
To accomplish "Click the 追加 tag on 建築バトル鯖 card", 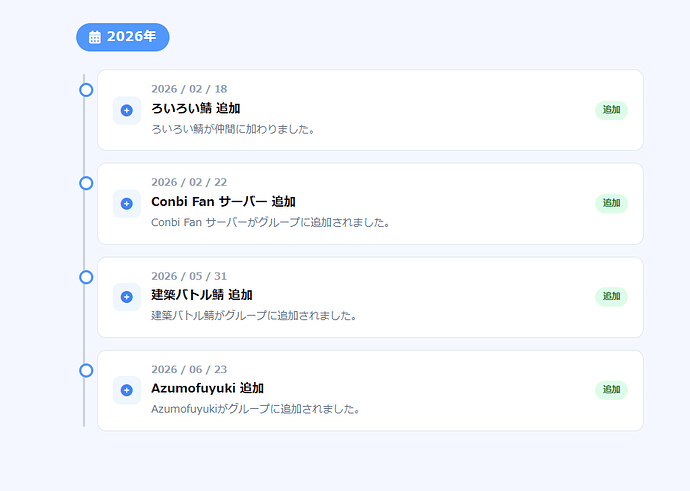I will tap(611, 297).
